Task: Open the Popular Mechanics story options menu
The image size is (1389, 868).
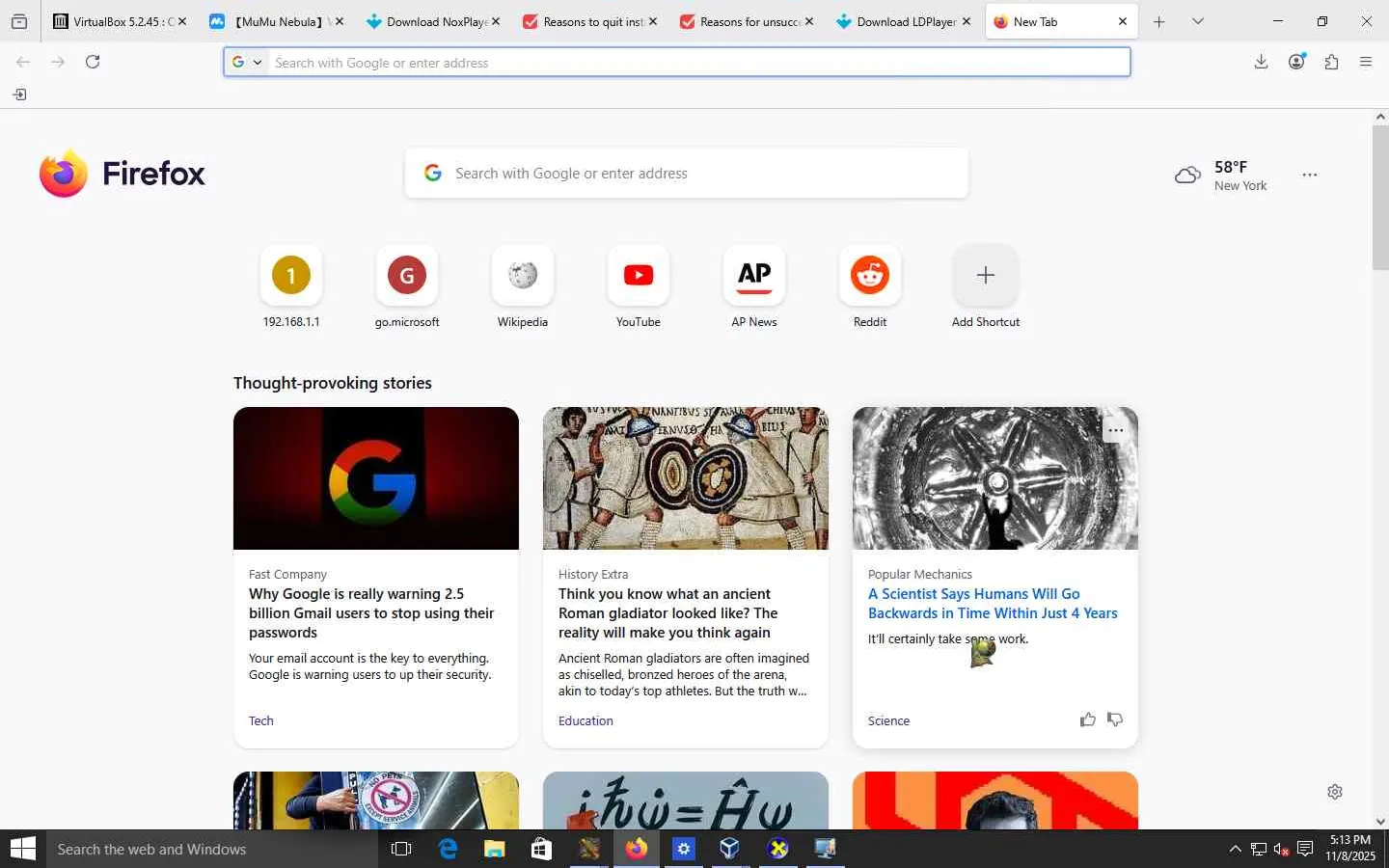Action: [x=1115, y=430]
